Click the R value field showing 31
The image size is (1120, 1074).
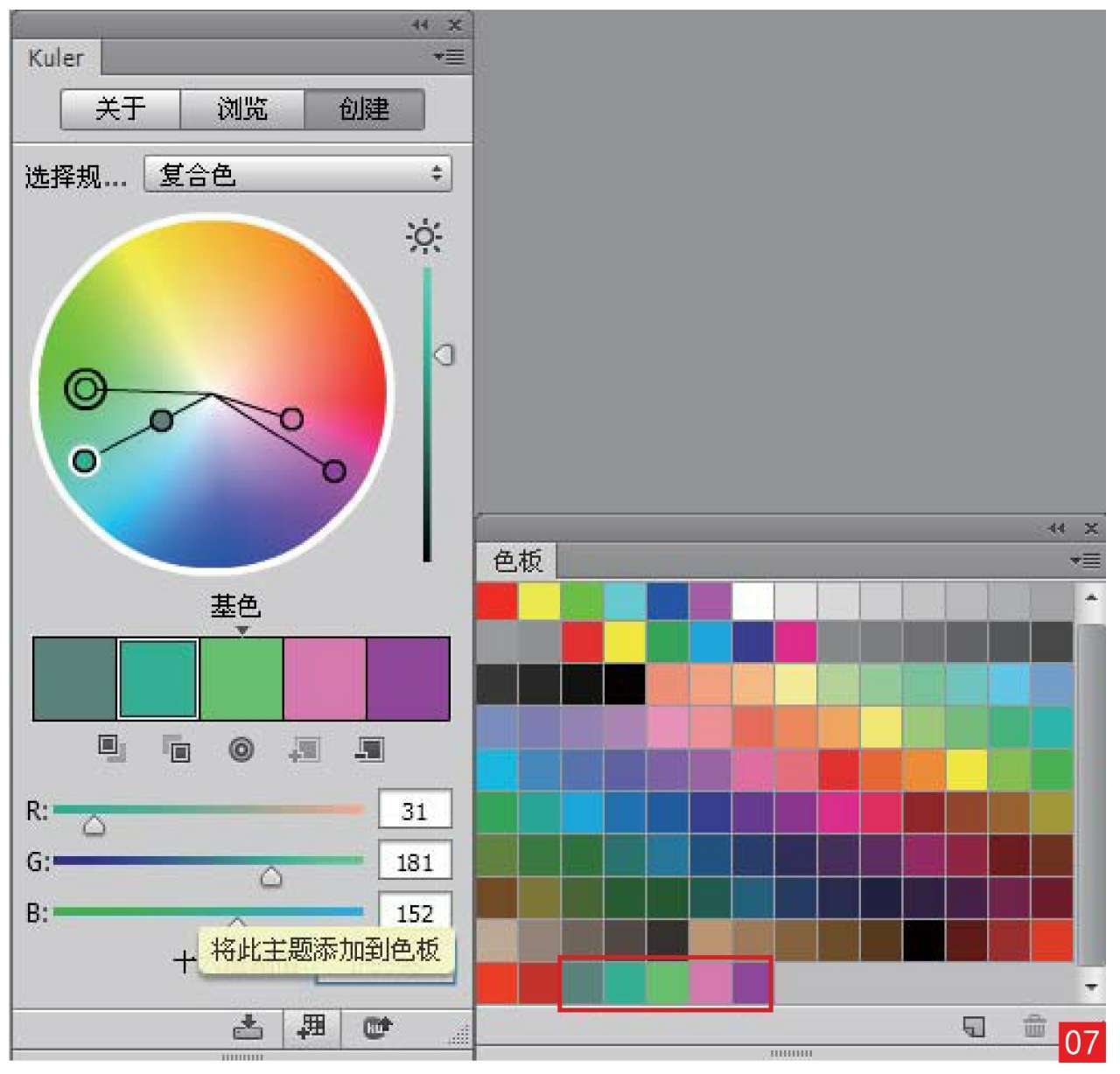415,810
